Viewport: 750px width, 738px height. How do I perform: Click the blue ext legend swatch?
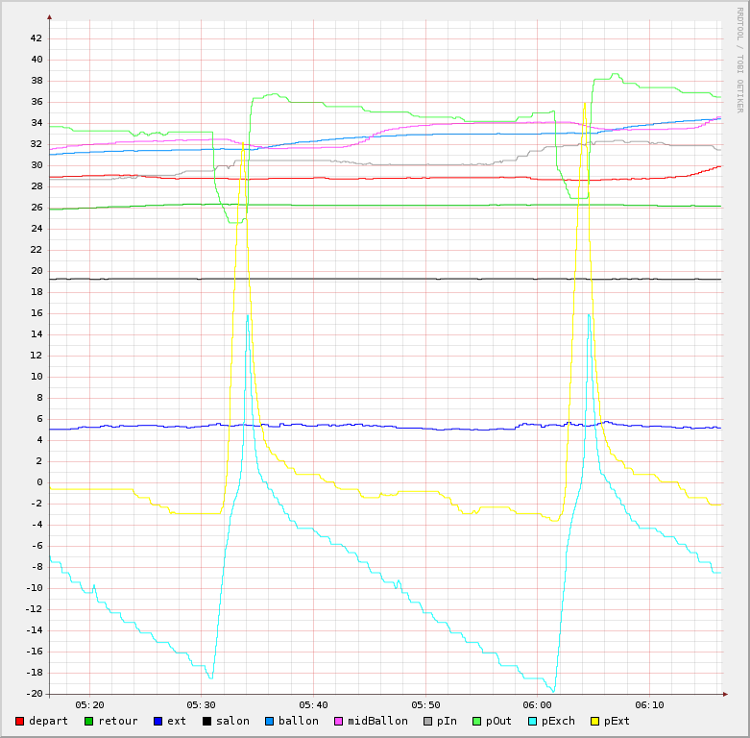click(158, 721)
